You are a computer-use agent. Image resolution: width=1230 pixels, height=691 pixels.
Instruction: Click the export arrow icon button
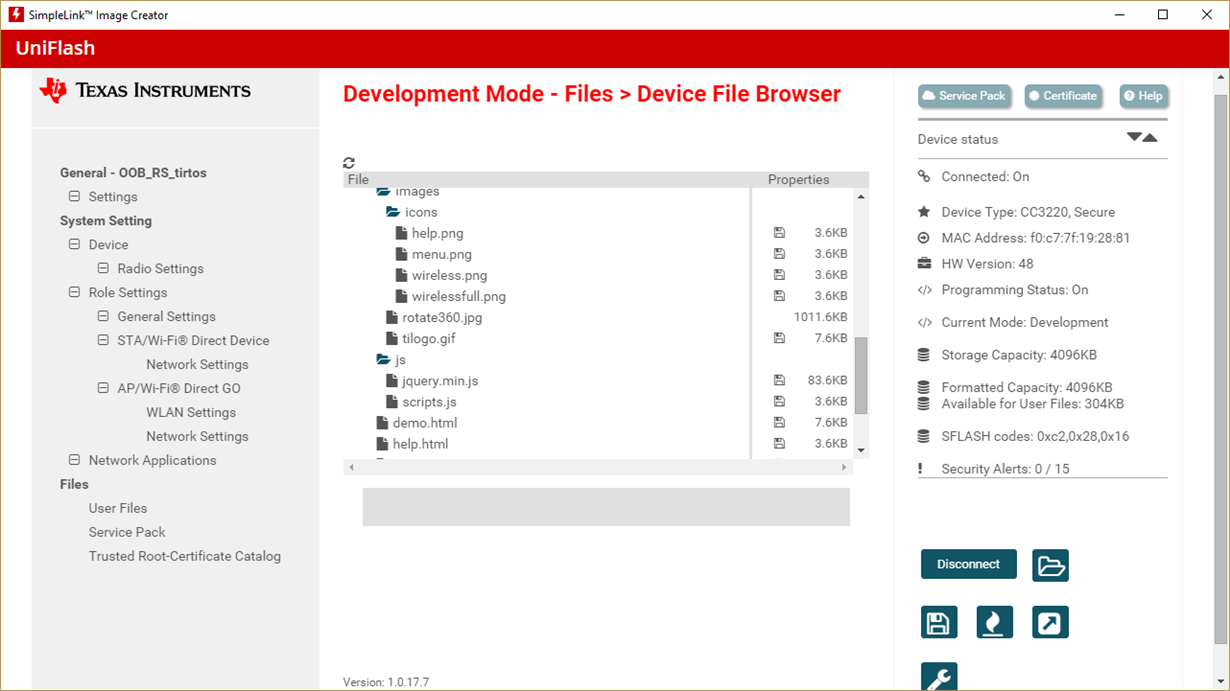tap(1050, 622)
